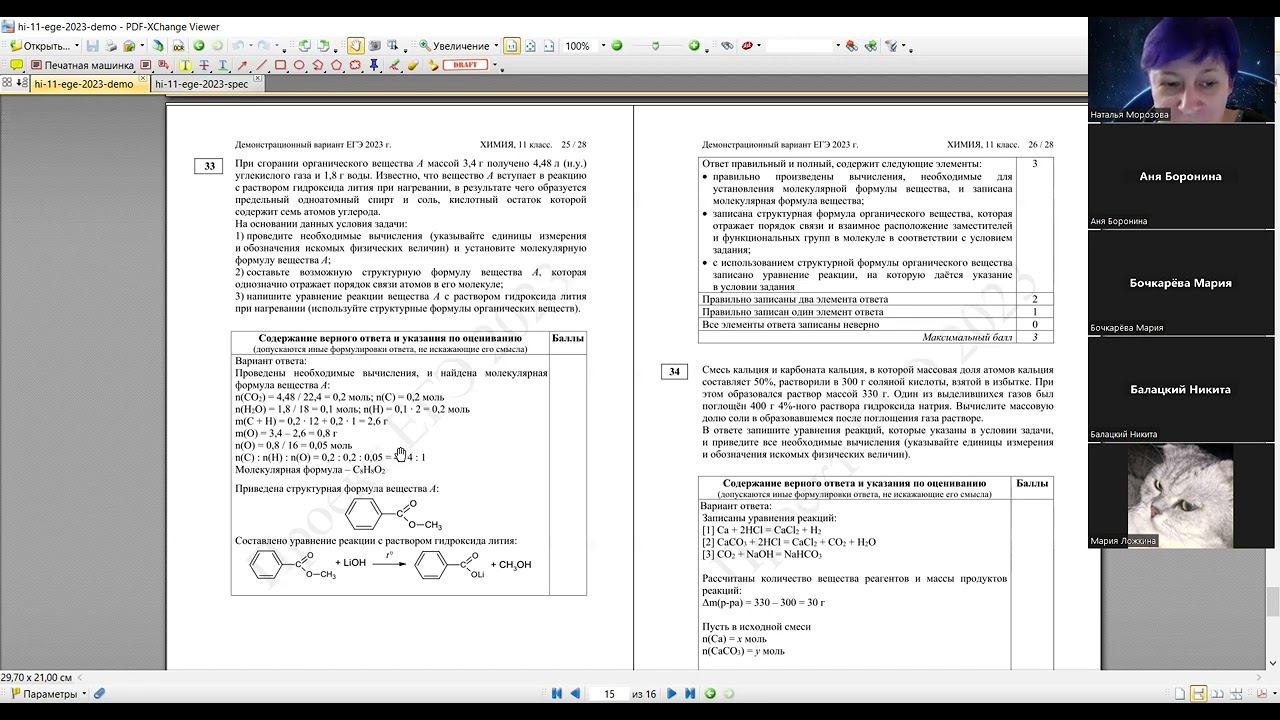Image resolution: width=1280 pixels, height=720 pixels.
Task: Switch to the hi-11-ege-2023-demo tab
Action: (x=84, y=84)
